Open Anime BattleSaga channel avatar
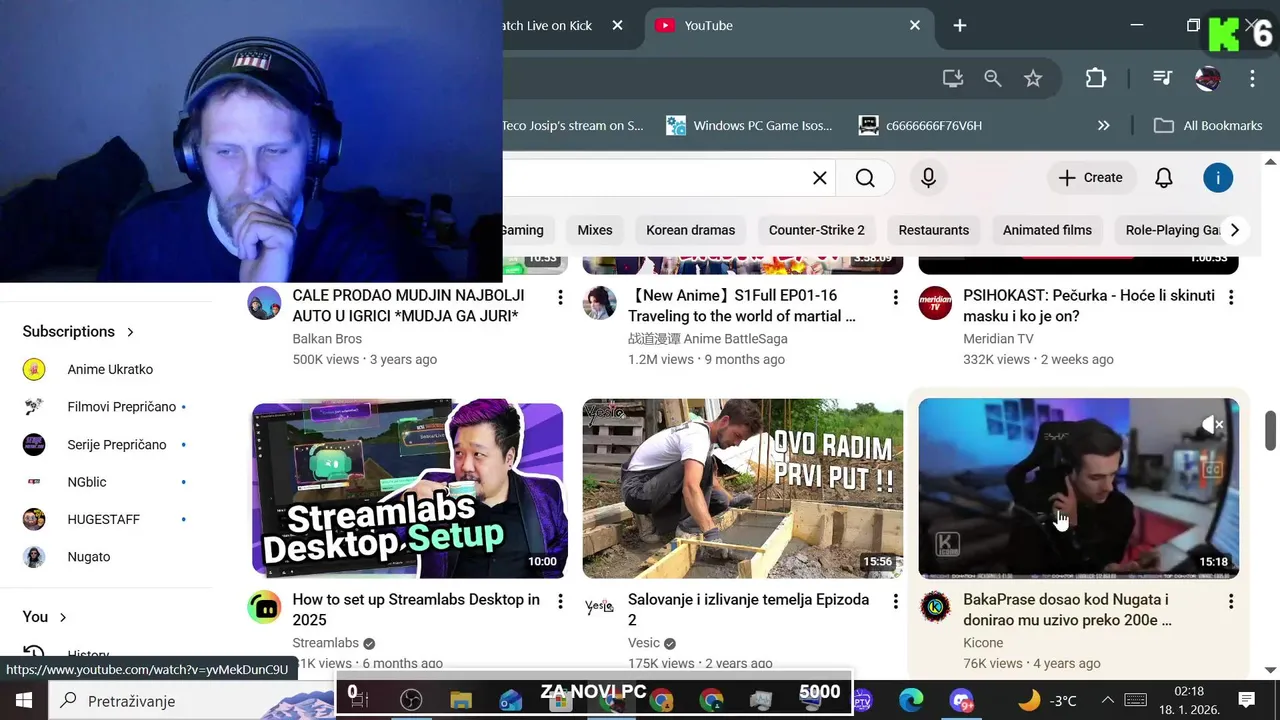The width and height of the screenshot is (1280, 720). (599, 302)
